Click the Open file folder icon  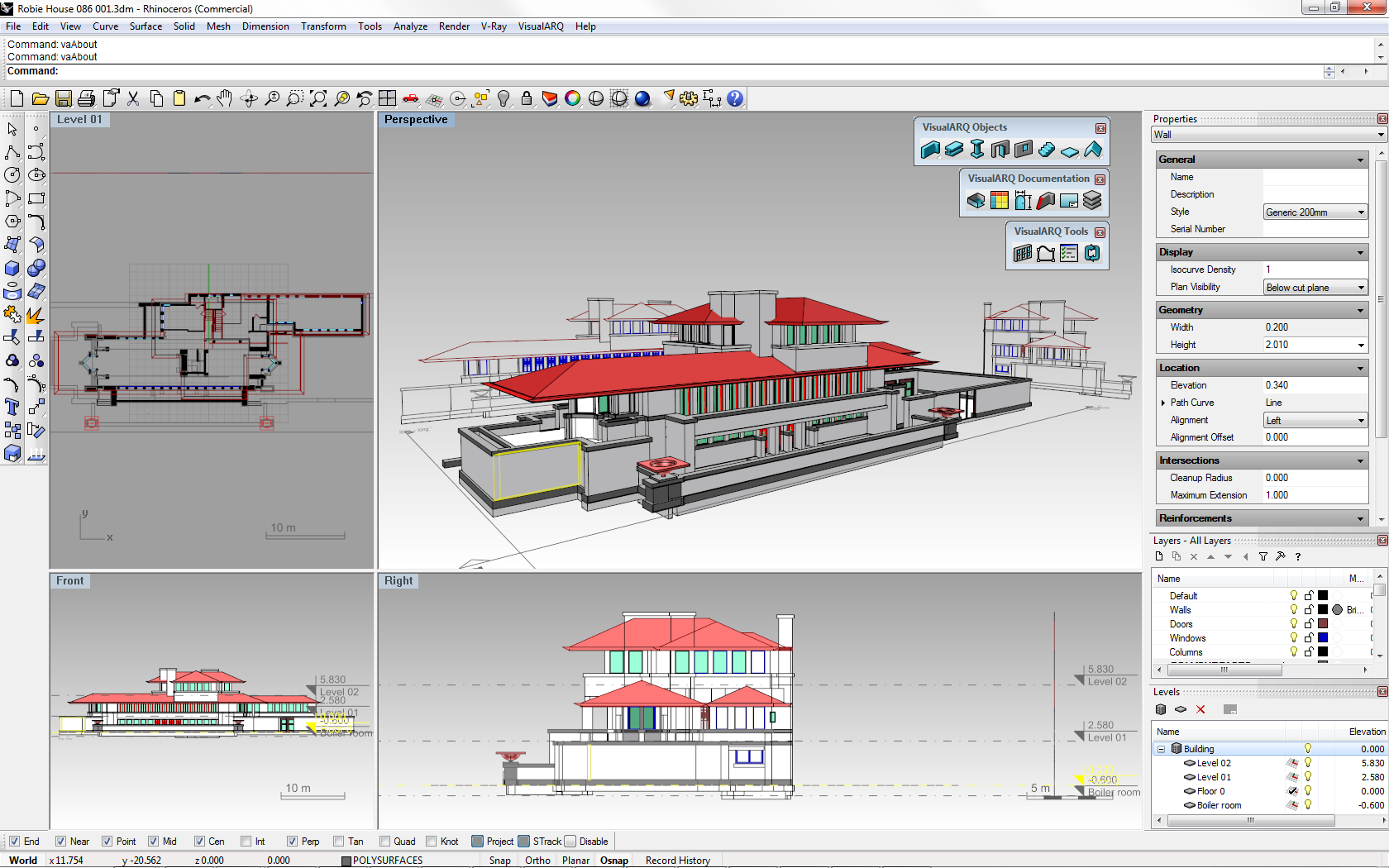[x=40, y=99]
